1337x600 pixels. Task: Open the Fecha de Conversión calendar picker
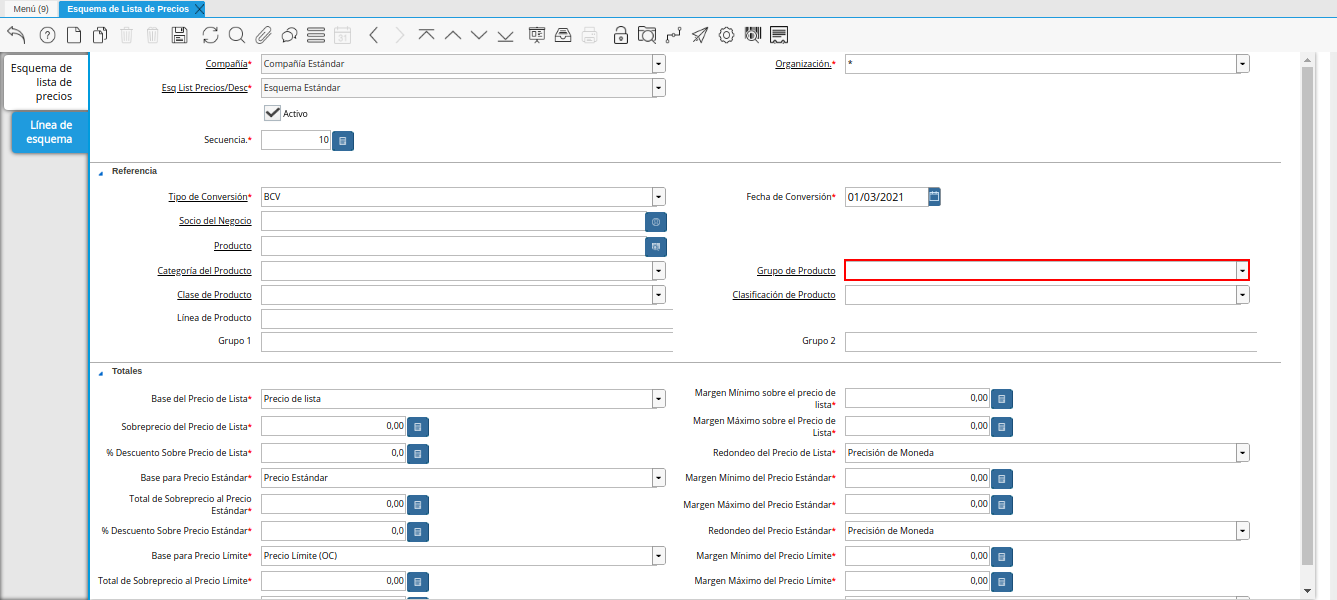(x=934, y=197)
